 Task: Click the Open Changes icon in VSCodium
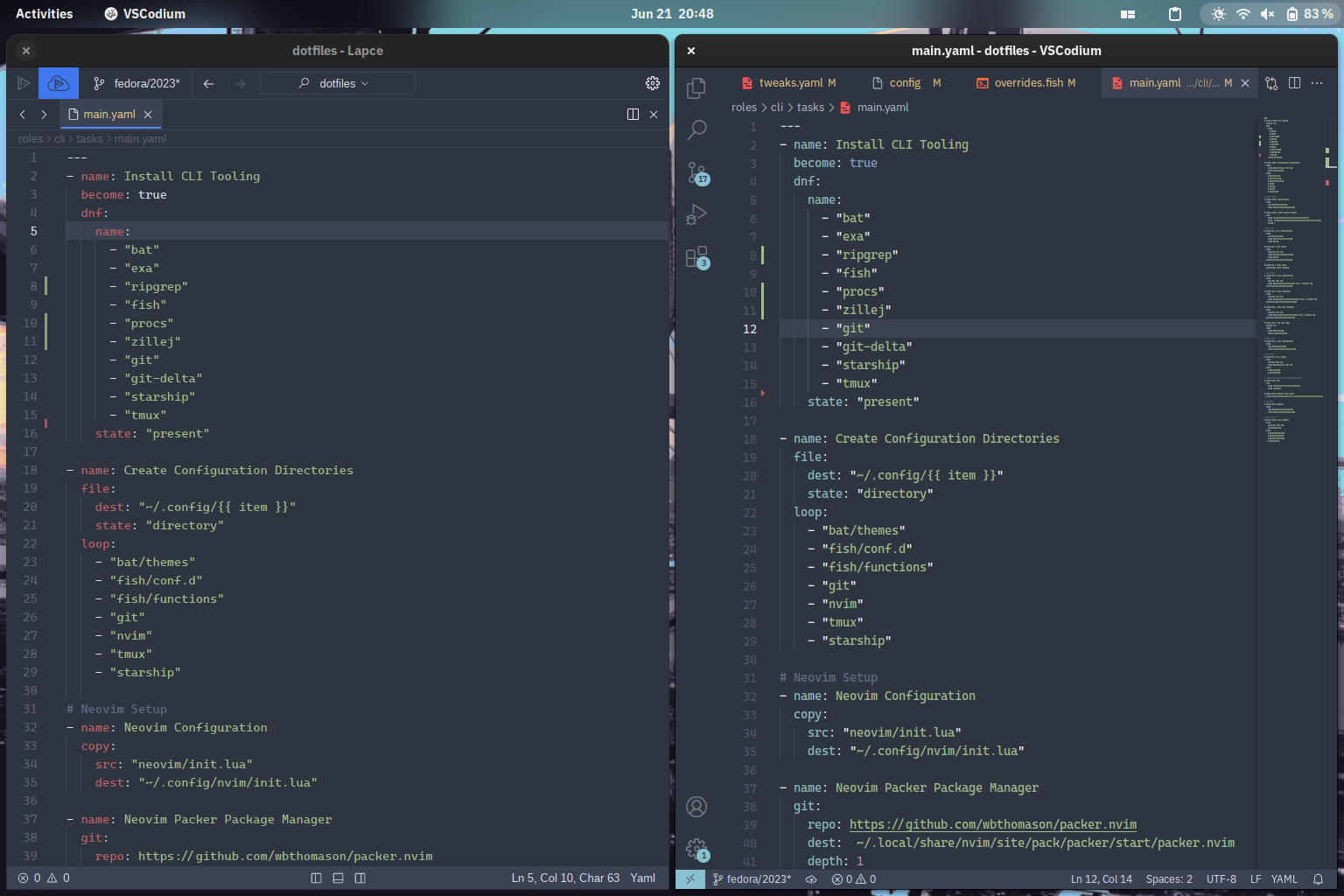point(1271,83)
